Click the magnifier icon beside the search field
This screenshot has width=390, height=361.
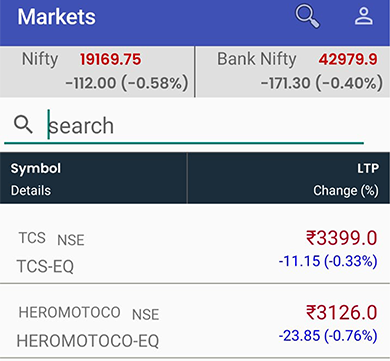(23, 125)
